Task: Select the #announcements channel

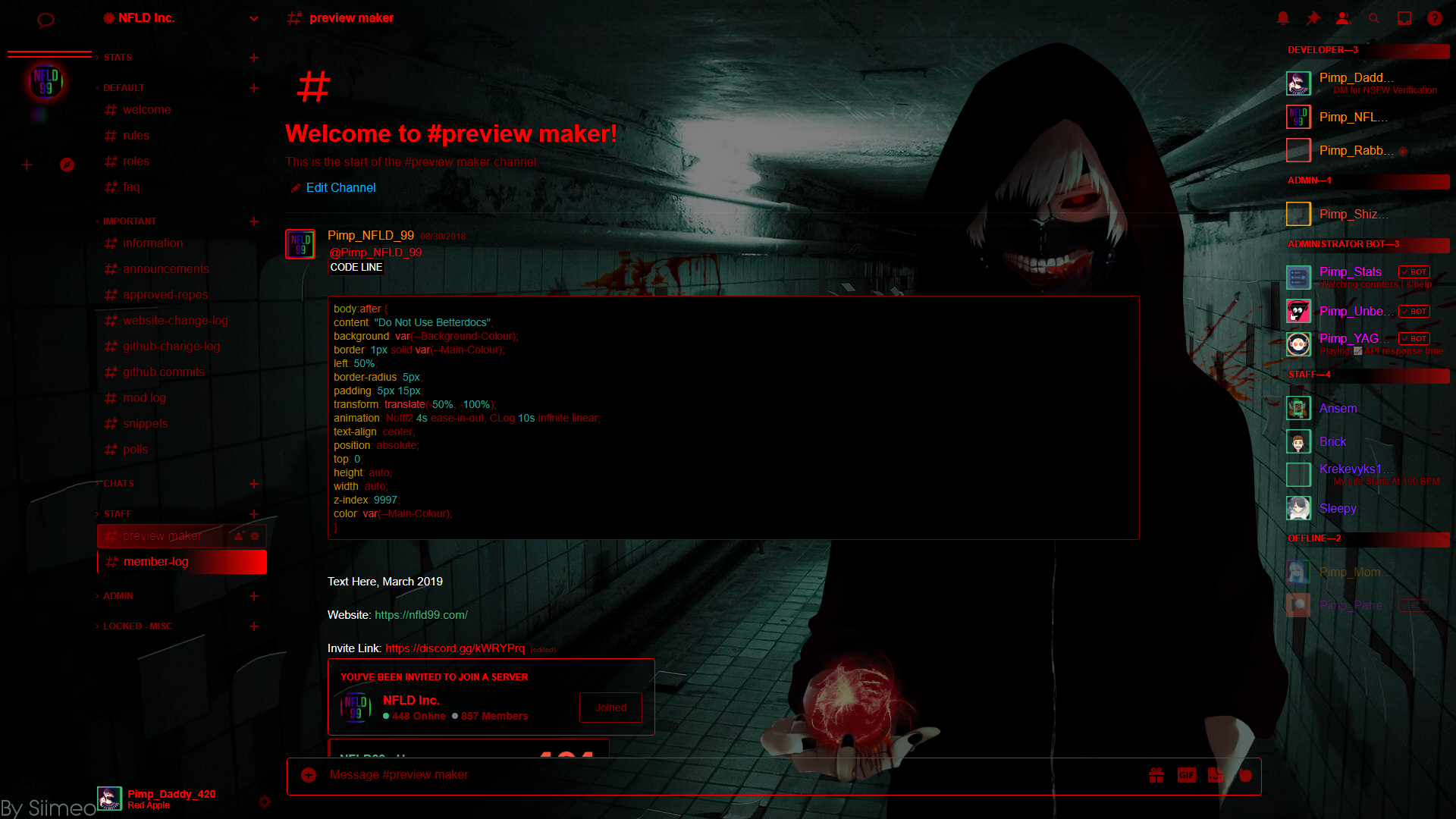Action: 165,268
